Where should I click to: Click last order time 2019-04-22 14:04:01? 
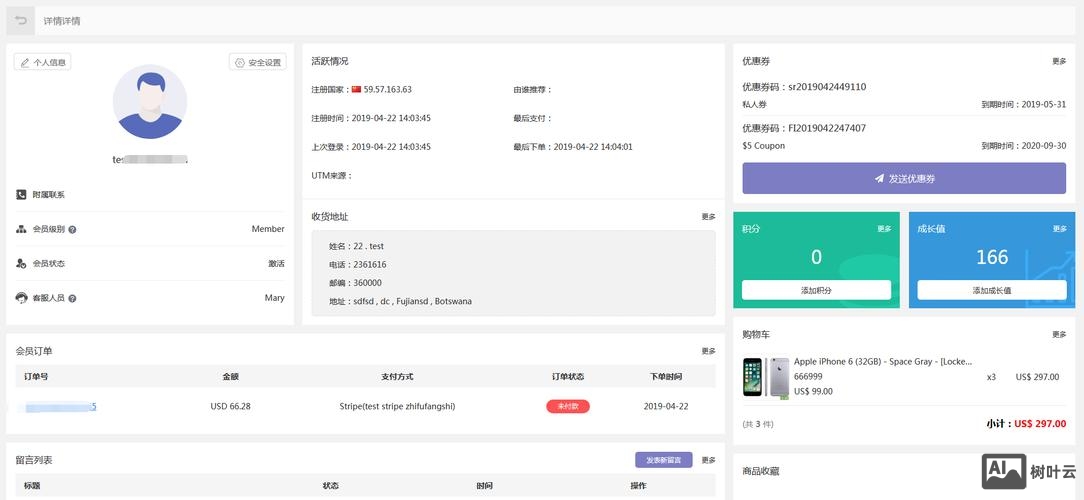click(593, 147)
